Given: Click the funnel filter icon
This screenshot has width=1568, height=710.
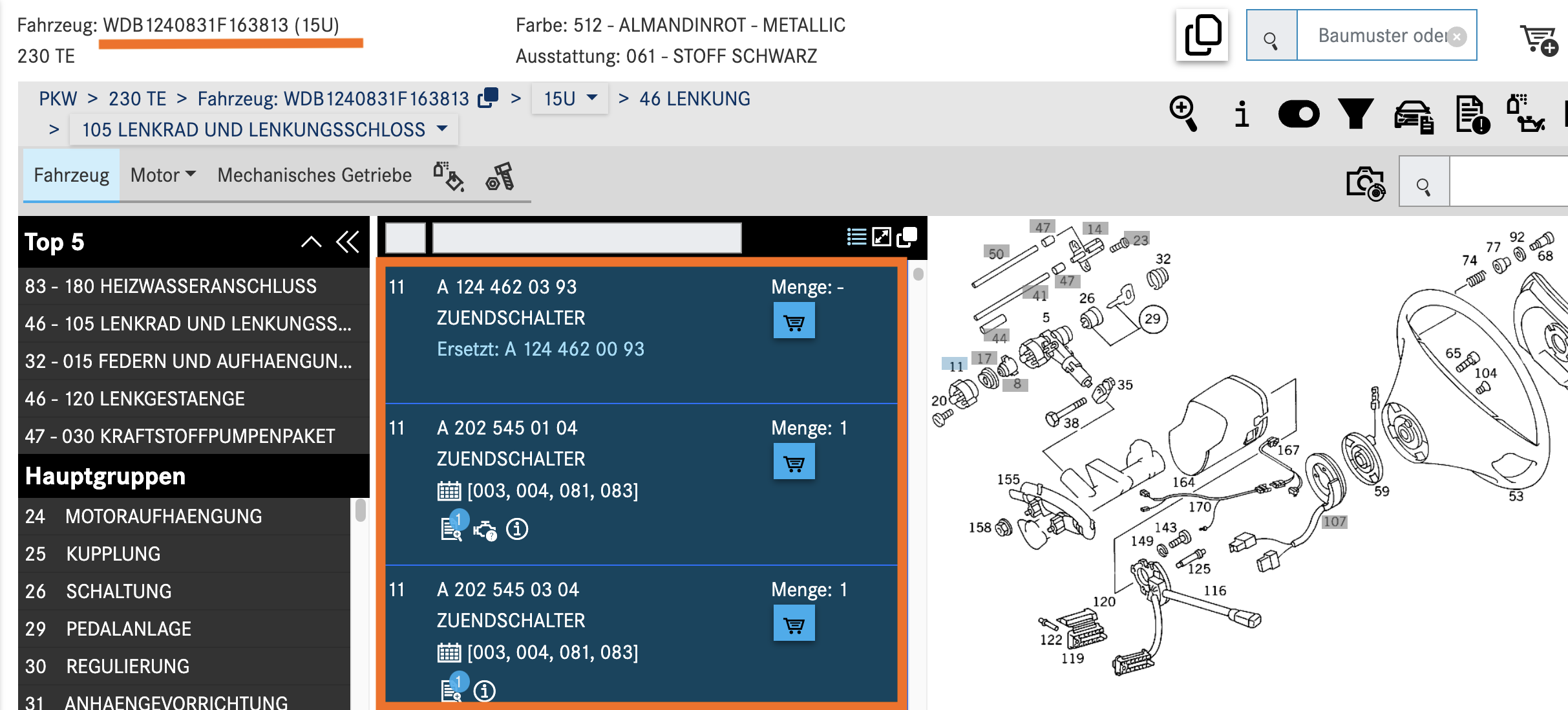Looking at the screenshot, I should pyautogui.click(x=1356, y=114).
